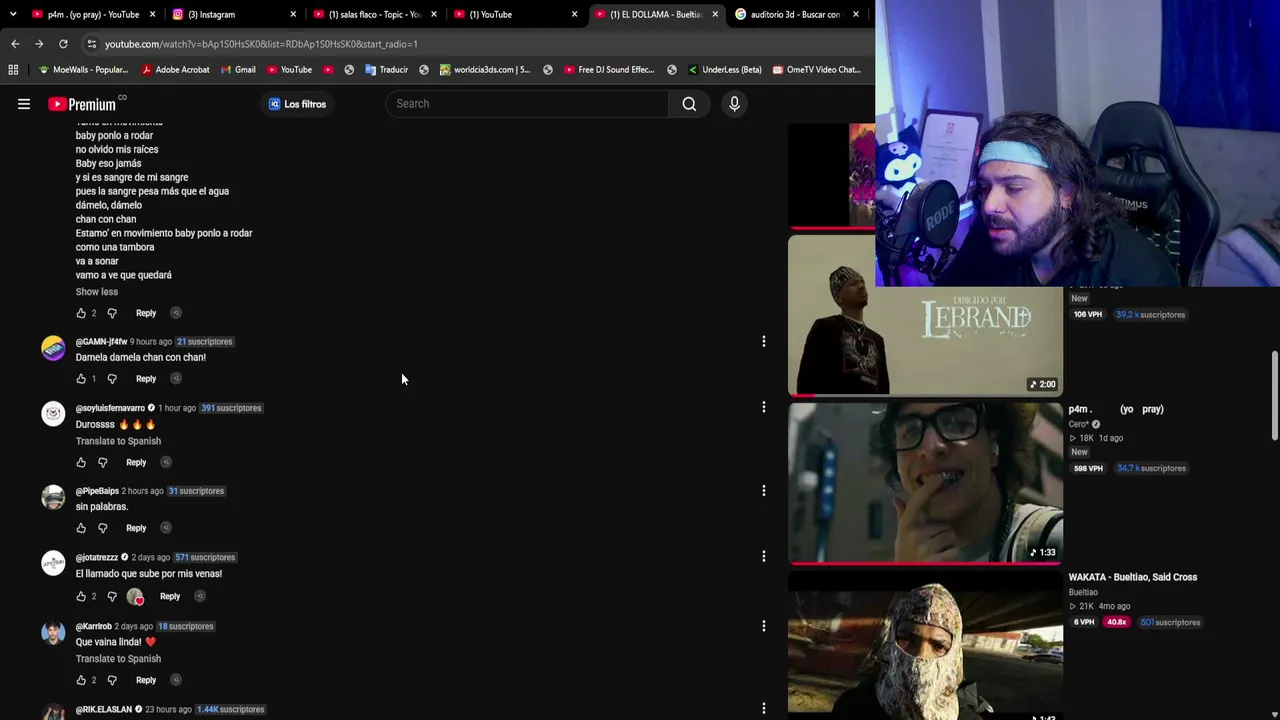Viewport: 1280px width, 720px height.
Task: Reload the YouTube page
Action: [x=63, y=44]
